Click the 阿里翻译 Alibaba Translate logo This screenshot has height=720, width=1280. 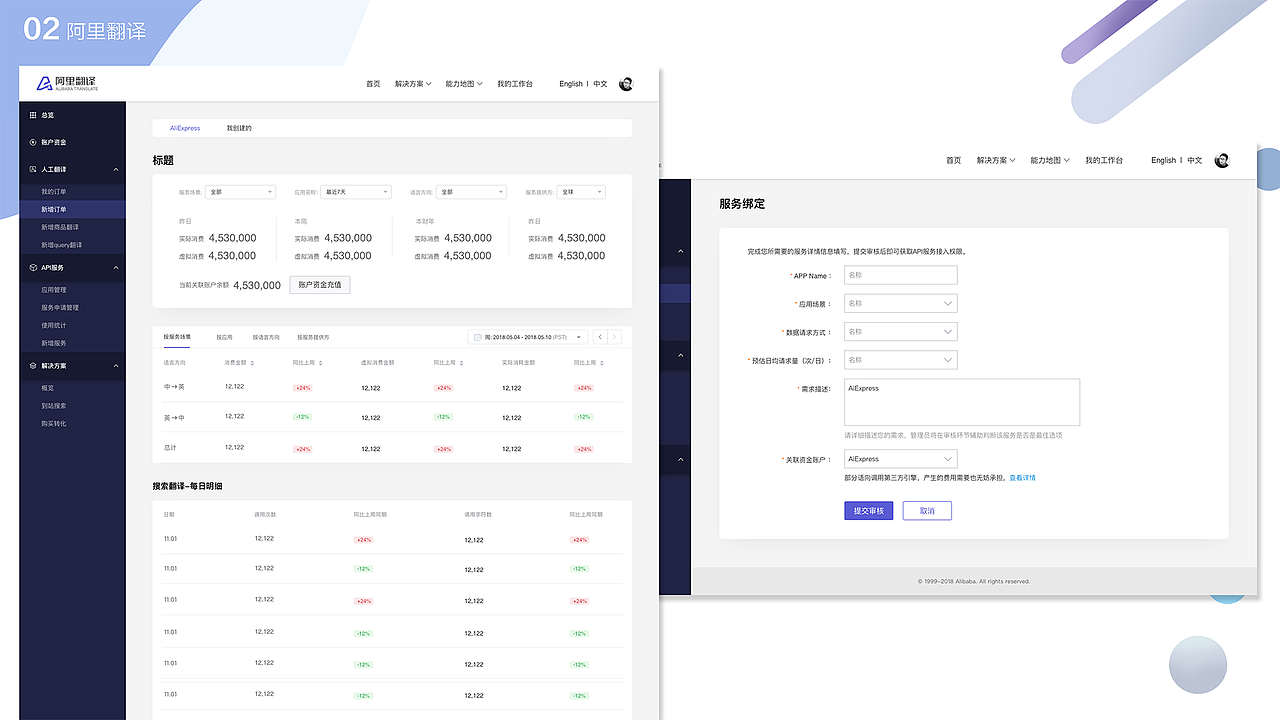pyautogui.click(x=67, y=84)
